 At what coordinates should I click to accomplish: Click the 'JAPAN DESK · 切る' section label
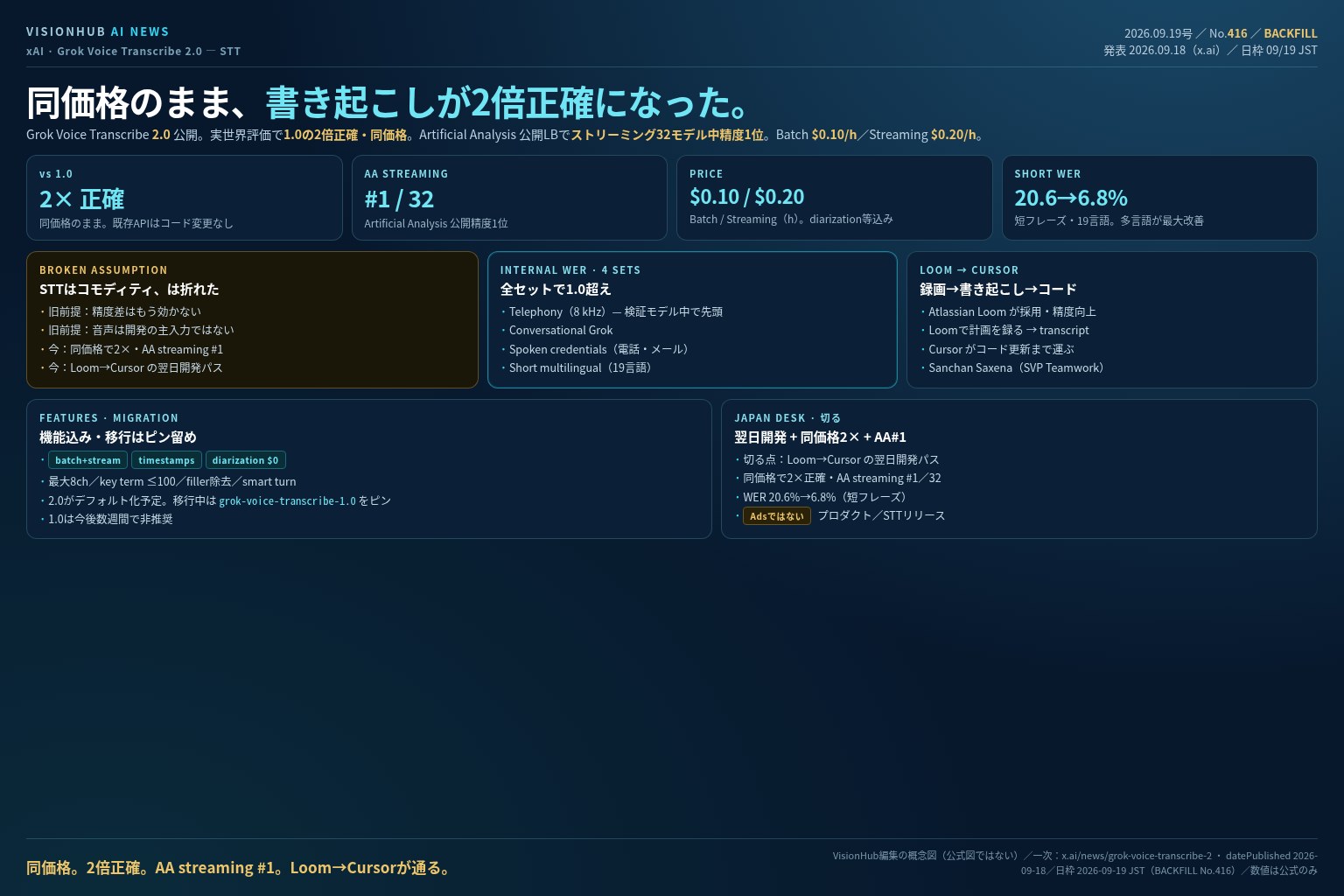pos(787,418)
